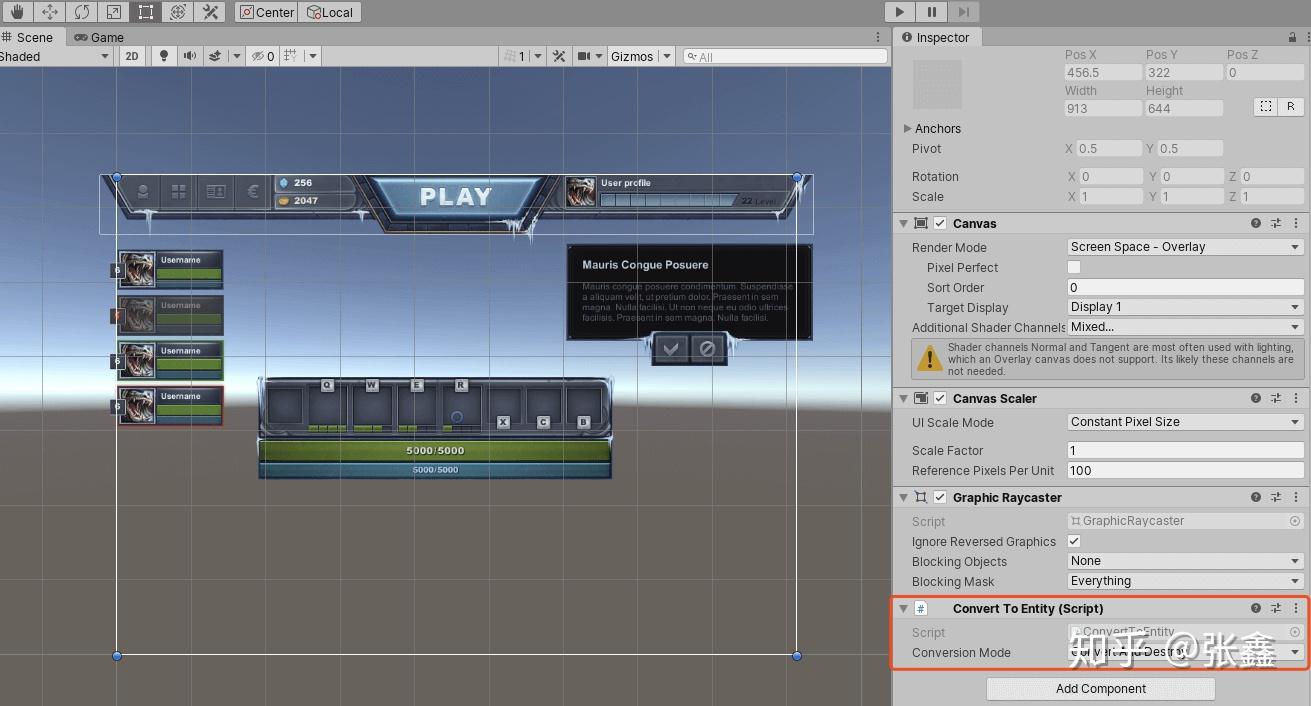Viewport: 1311px width, 706px height.
Task: Open Canvas component help icon
Action: 1256,223
